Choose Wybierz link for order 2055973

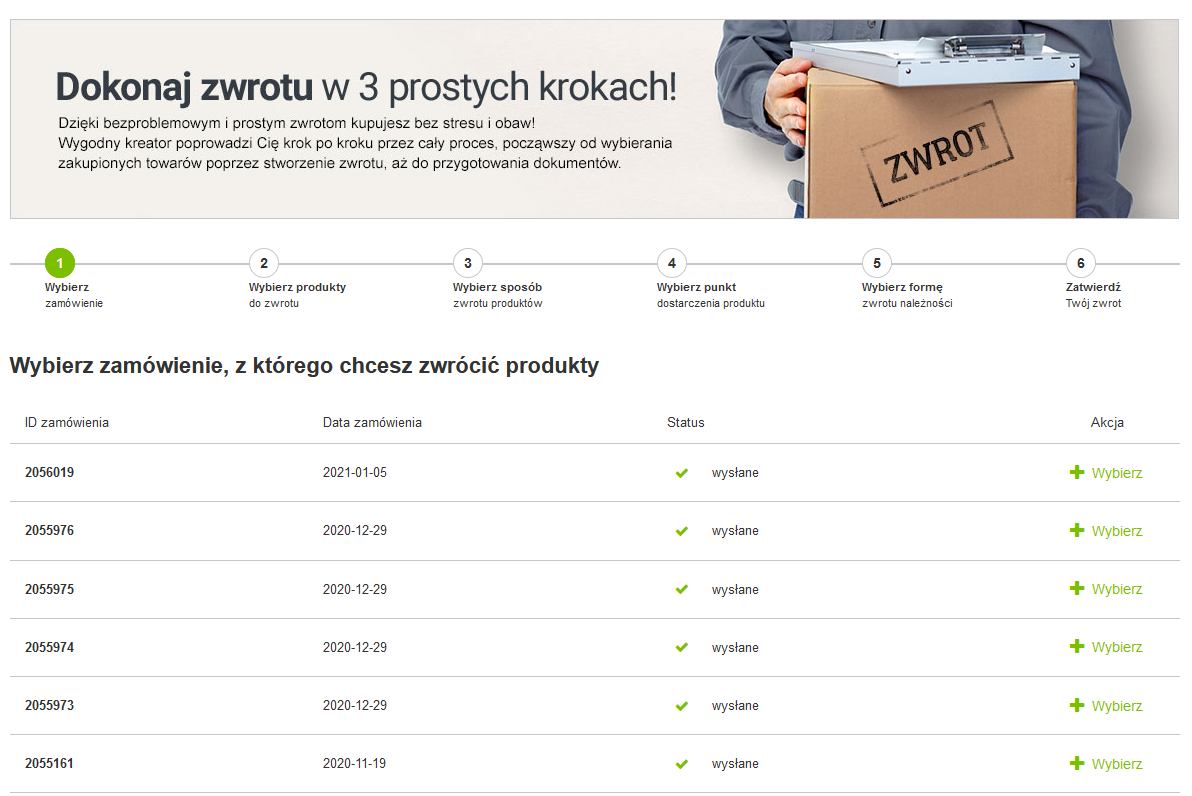[x=1116, y=706]
